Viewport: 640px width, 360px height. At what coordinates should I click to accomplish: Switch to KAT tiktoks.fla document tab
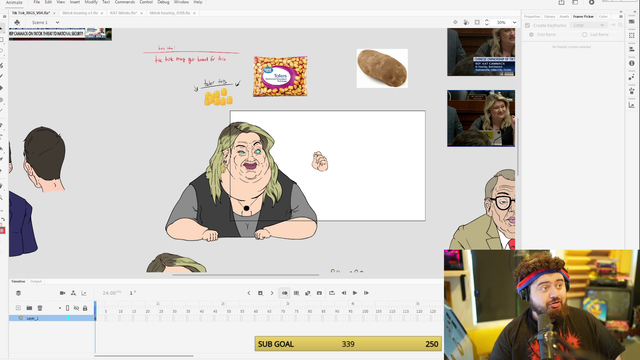[x=123, y=13]
